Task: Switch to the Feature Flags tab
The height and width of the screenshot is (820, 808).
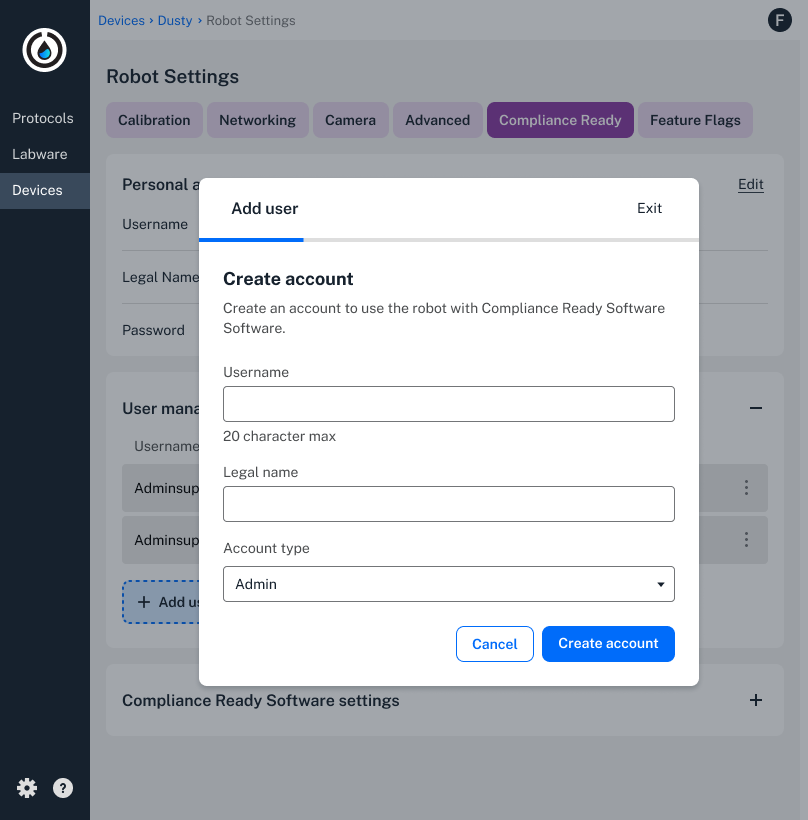Action: tap(695, 120)
